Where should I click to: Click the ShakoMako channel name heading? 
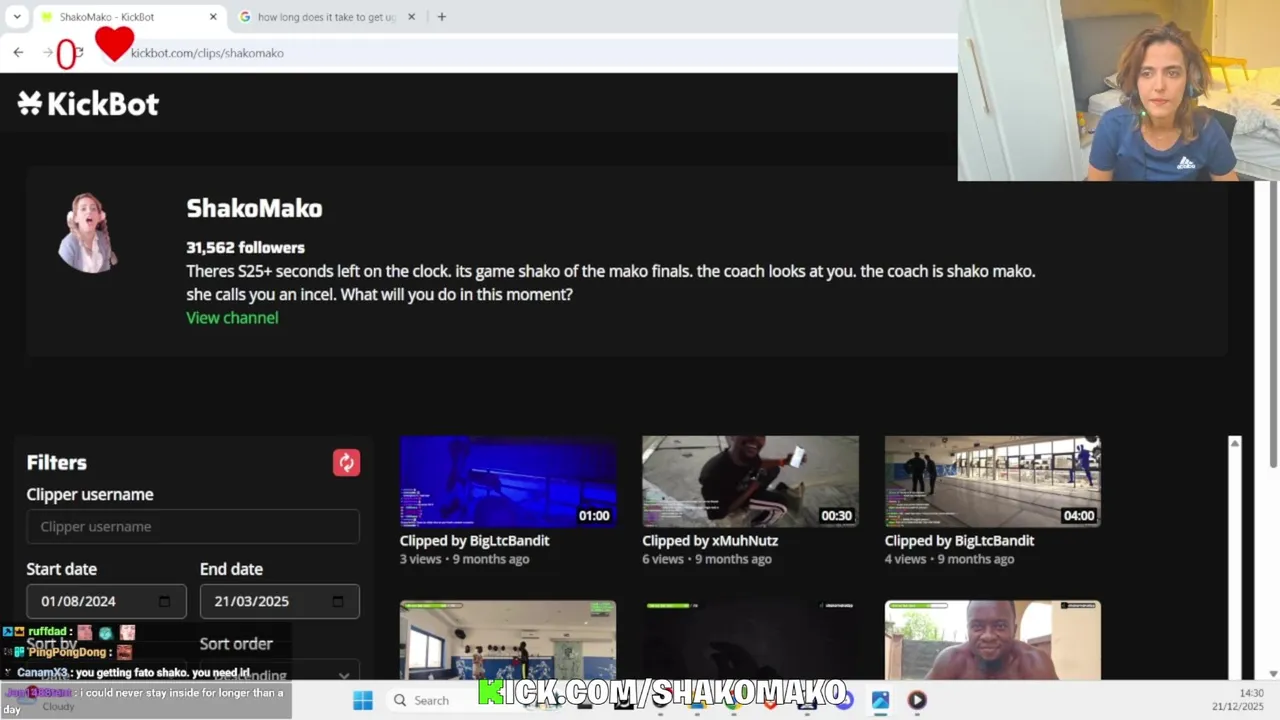[x=254, y=208]
